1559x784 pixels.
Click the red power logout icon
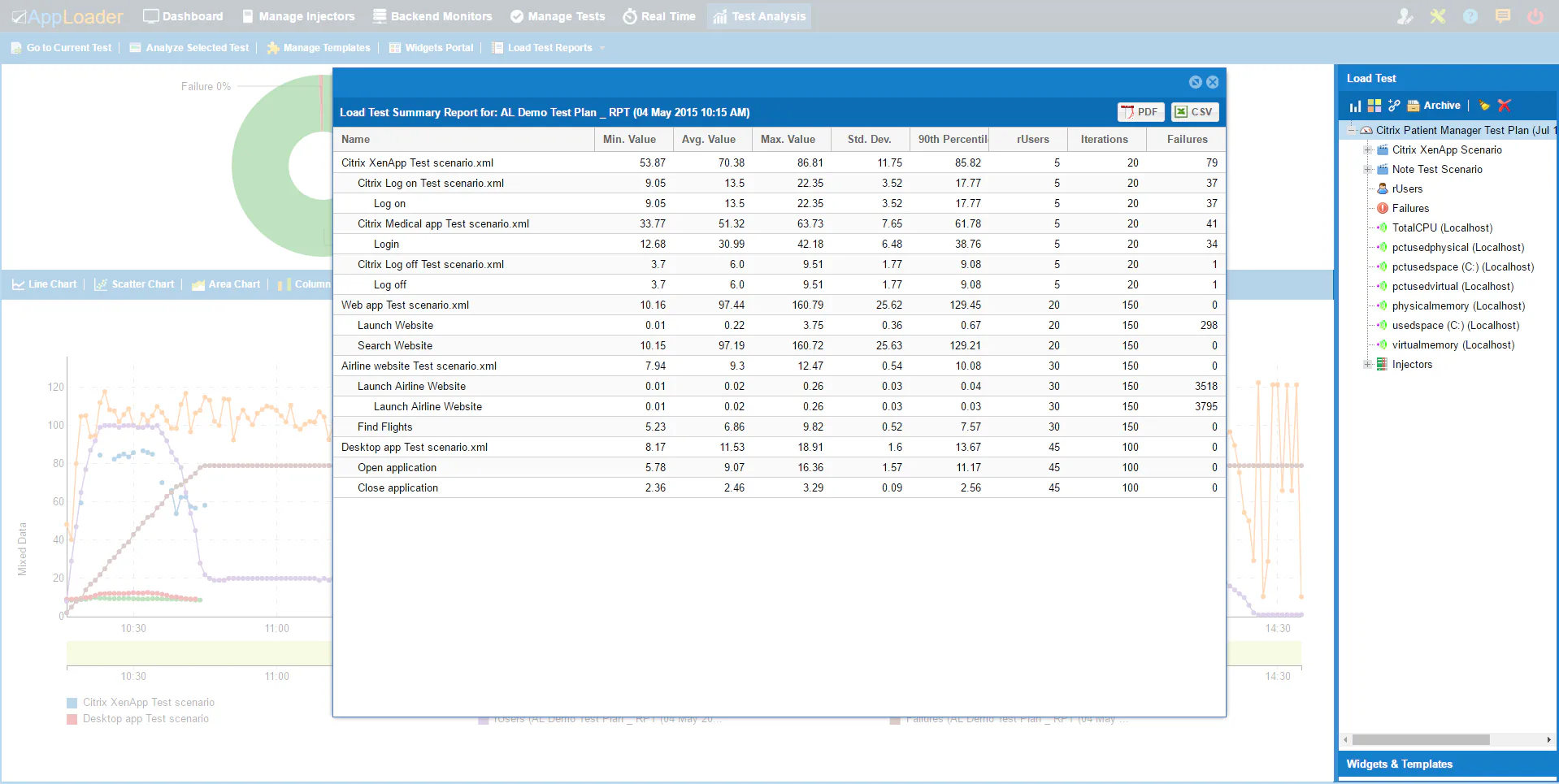[1535, 16]
